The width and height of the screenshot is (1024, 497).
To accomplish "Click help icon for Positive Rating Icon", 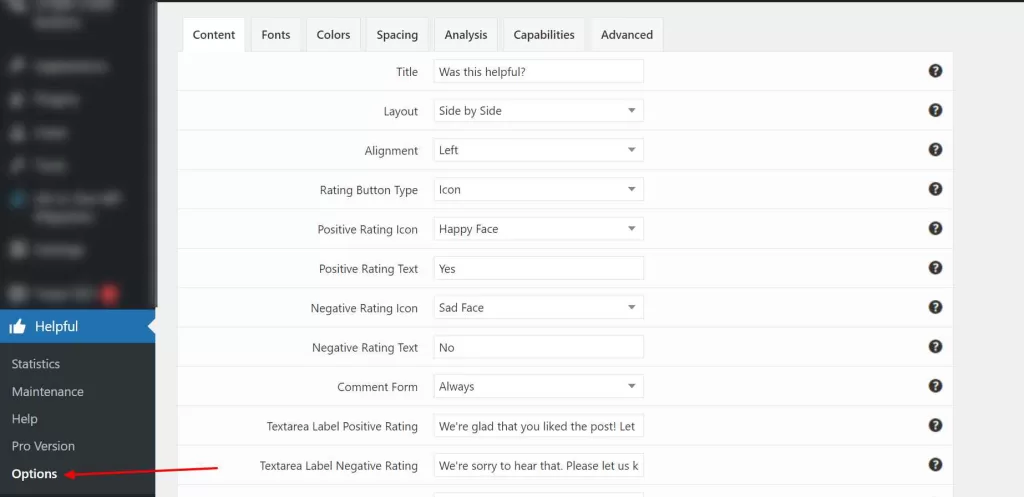I will coord(935,228).
